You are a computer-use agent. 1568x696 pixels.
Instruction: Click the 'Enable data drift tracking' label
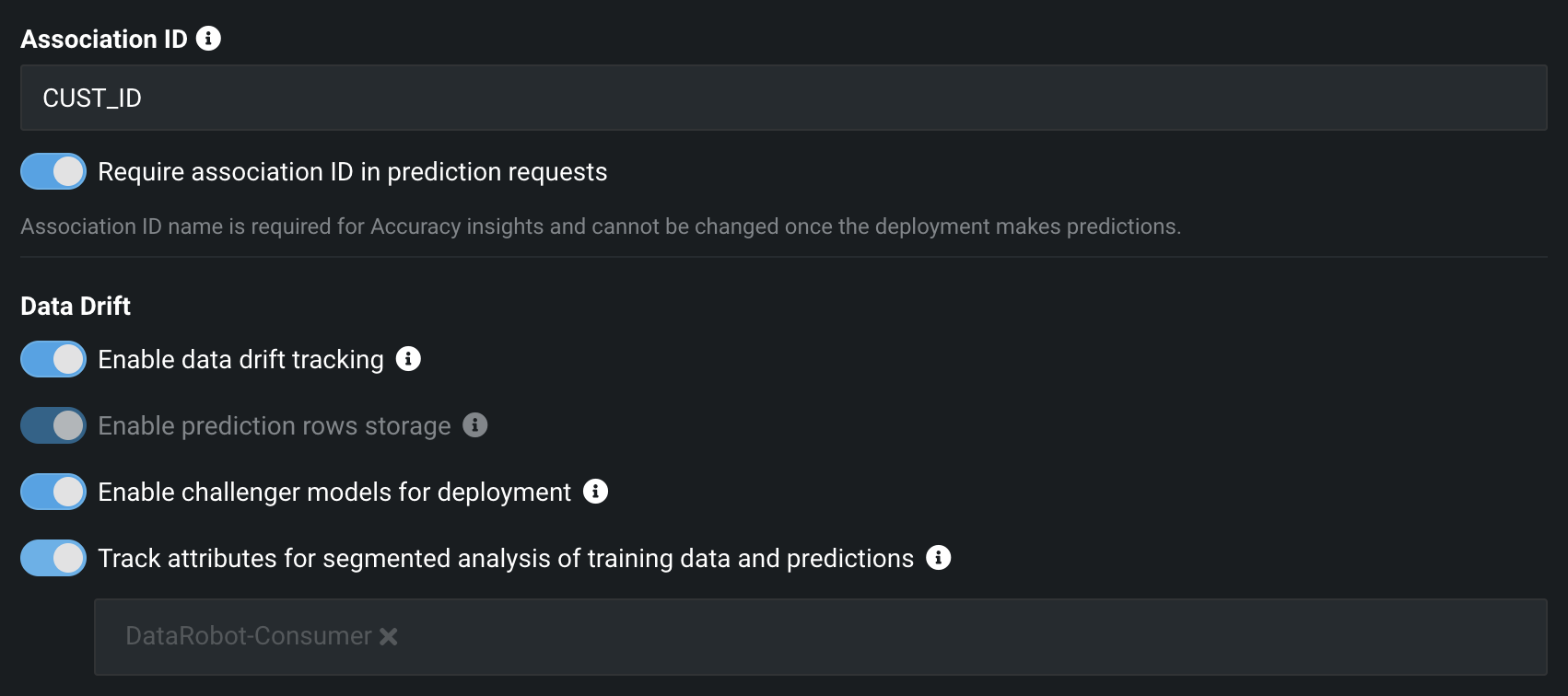click(x=240, y=360)
